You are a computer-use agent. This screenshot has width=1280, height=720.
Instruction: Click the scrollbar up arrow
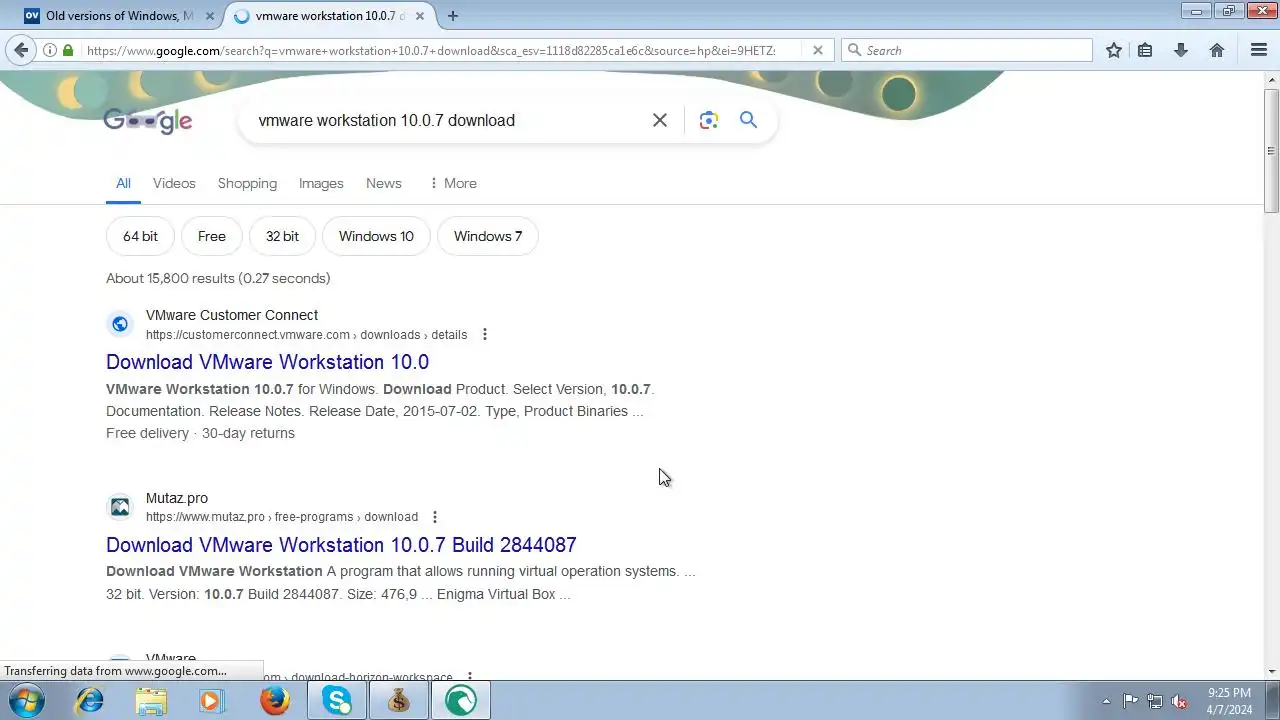[x=1271, y=79]
